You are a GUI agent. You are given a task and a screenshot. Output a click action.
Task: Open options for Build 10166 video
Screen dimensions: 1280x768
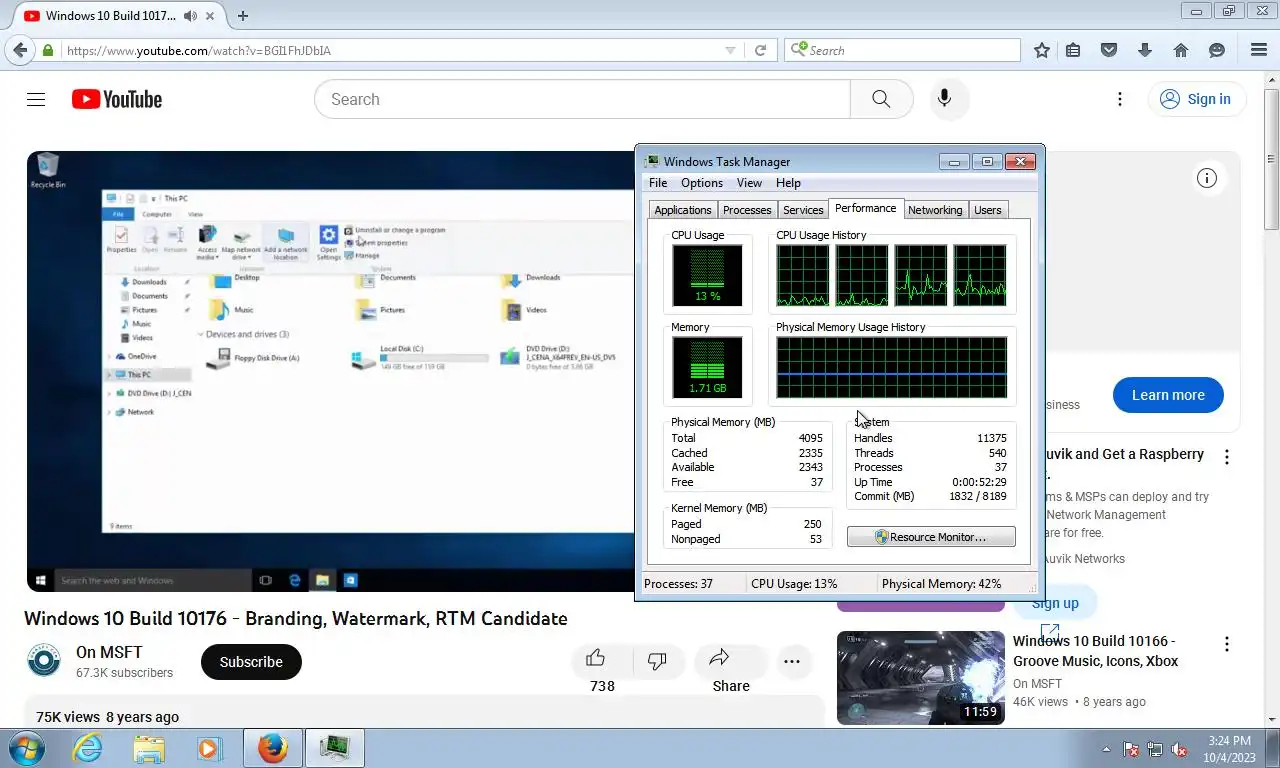coord(1227,644)
